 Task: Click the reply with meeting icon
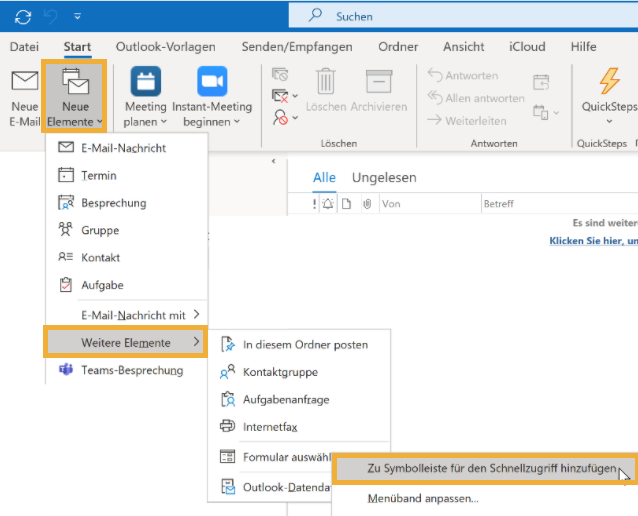pos(541,82)
